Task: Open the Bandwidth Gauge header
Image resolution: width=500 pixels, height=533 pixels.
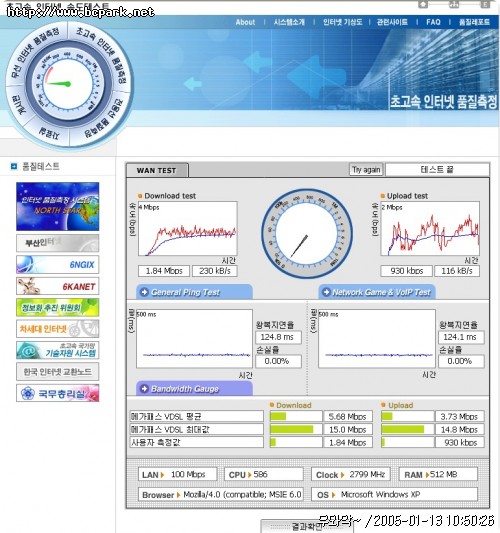Action: tap(194, 389)
